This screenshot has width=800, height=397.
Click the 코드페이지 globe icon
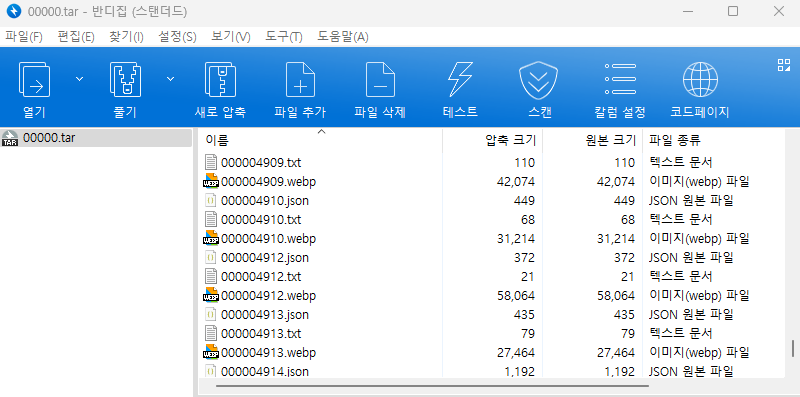700,80
